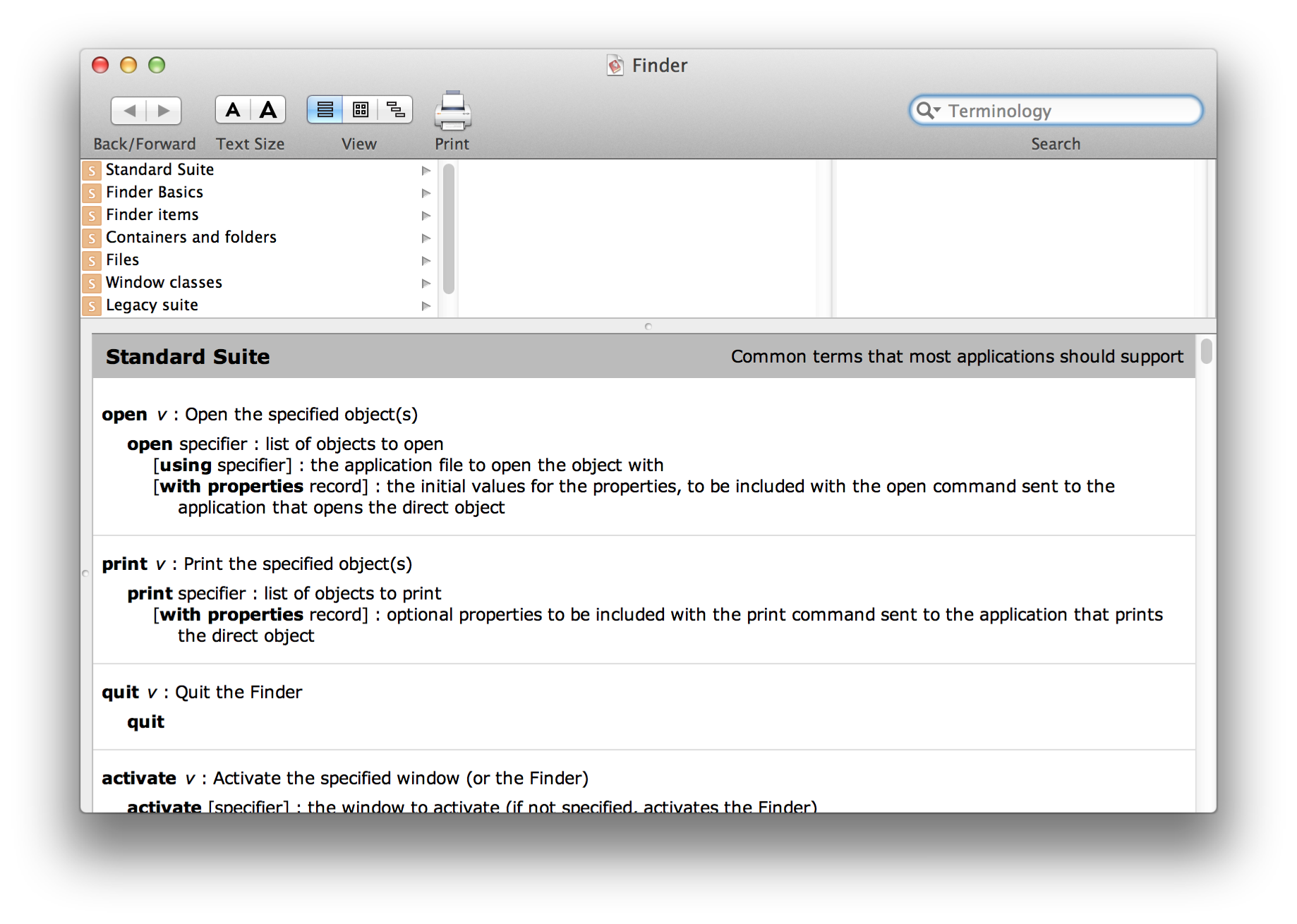Print the dictionary using the Print icon

(452, 109)
